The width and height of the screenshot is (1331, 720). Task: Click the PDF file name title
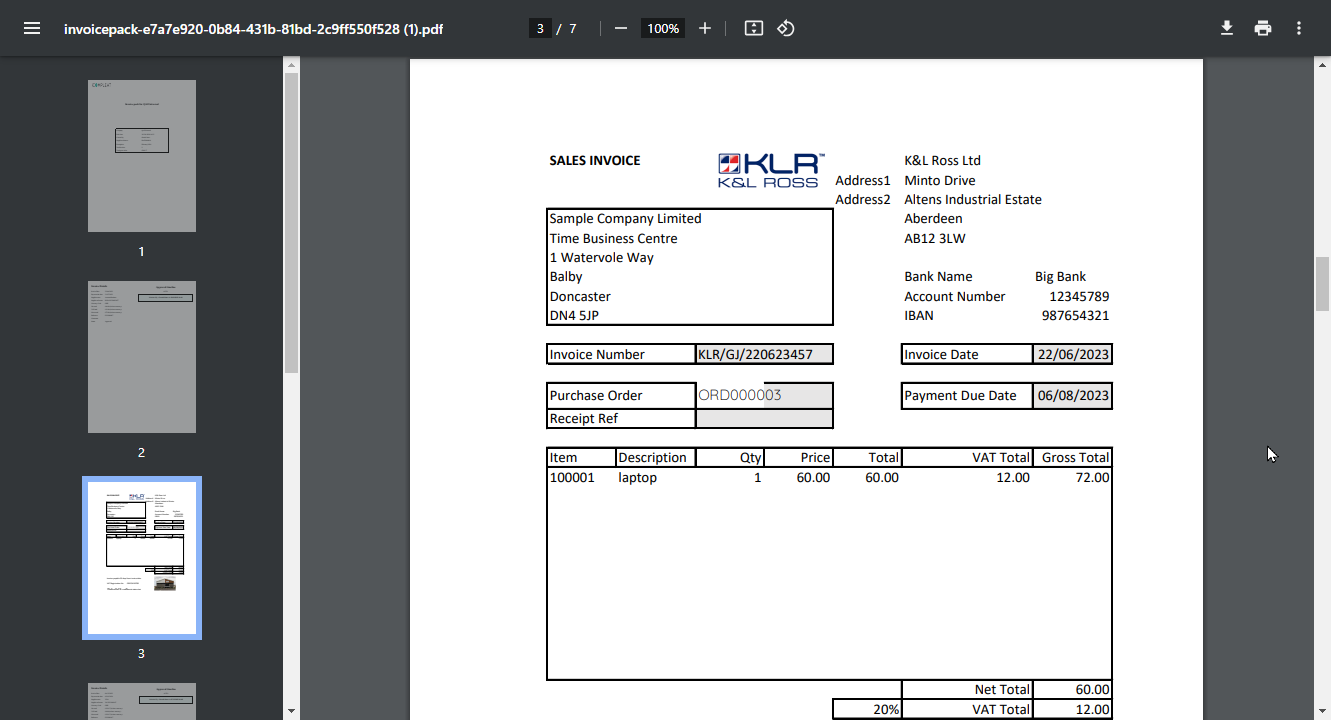253,28
